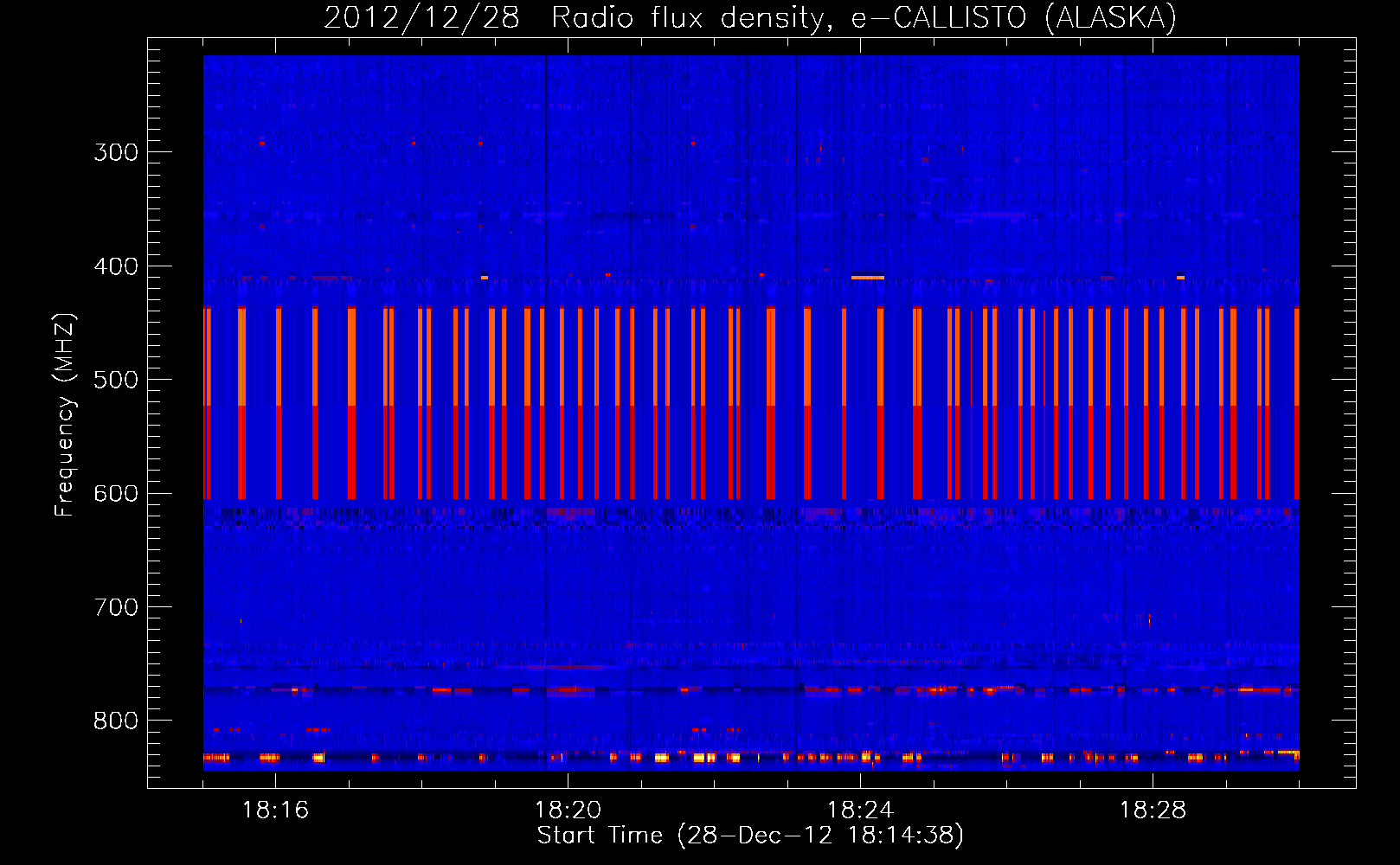Click the 18:24 time tick label
The width and height of the screenshot is (1400, 865).
click(860, 811)
